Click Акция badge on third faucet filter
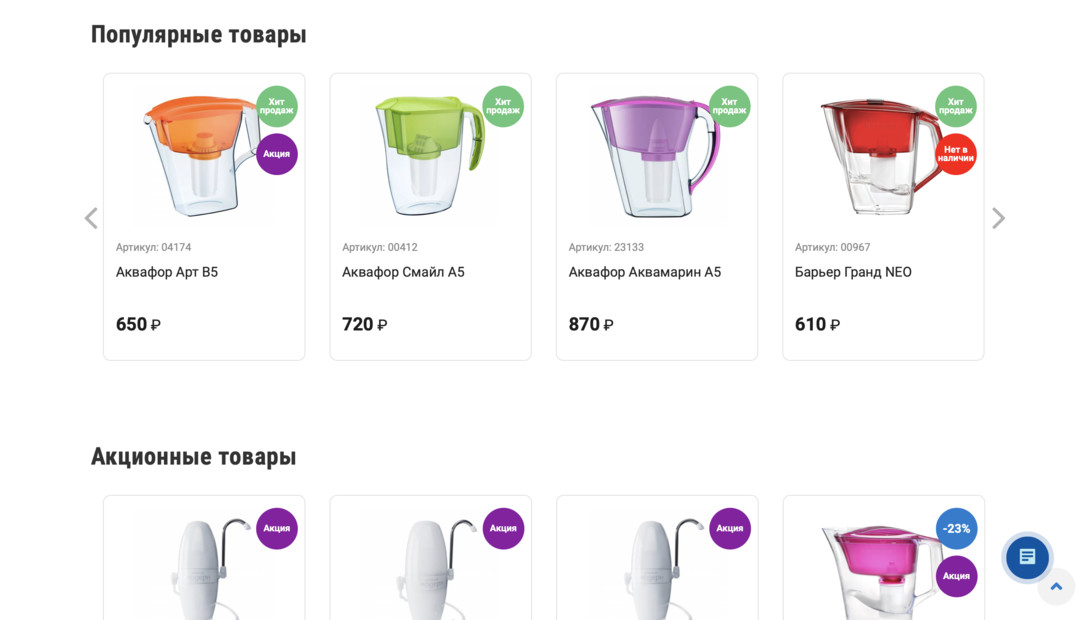This screenshot has height=620, width=1089. 729,528
